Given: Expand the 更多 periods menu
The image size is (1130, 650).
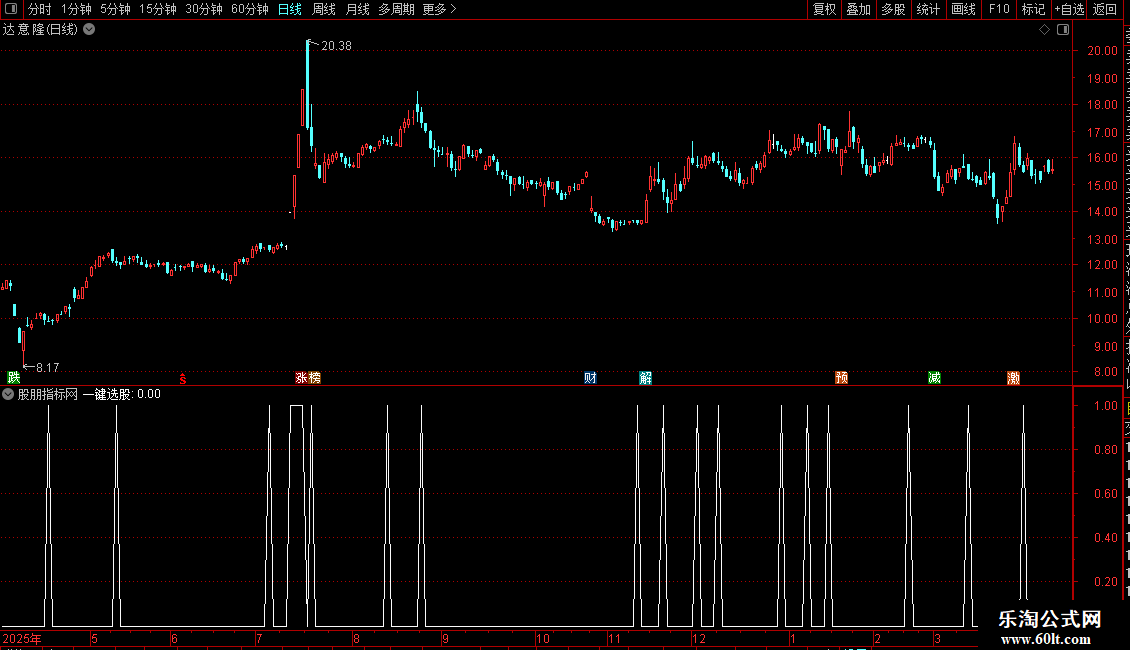Looking at the screenshot, I should pos(439,9).
